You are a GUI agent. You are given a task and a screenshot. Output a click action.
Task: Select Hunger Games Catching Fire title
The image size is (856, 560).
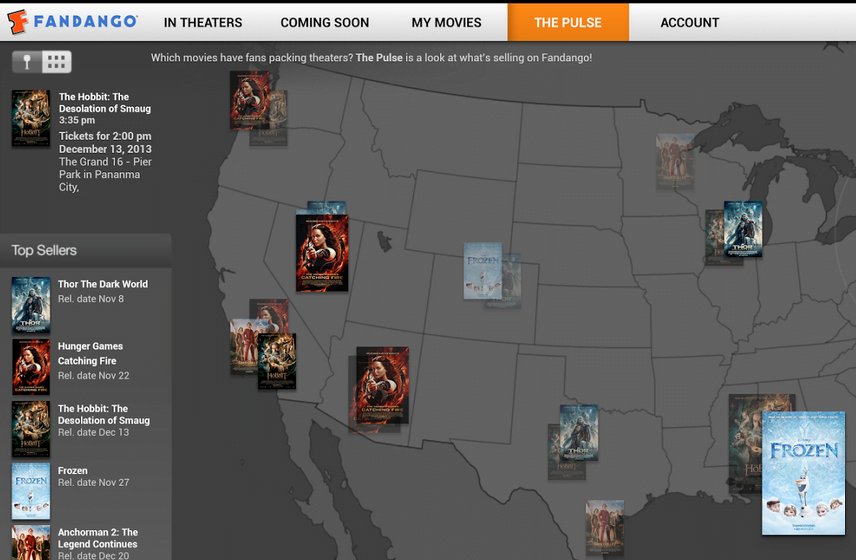click(x=90, y=353)
